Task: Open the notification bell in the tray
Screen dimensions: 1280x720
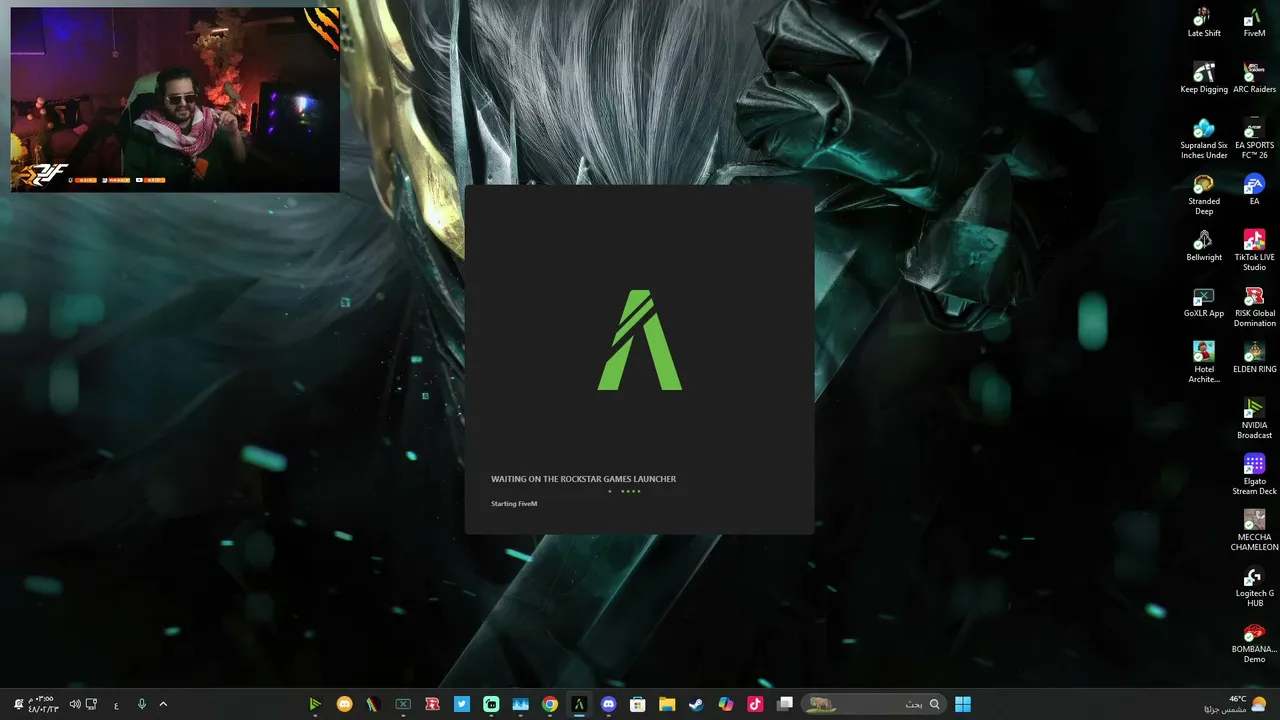Action: point(18,704)
